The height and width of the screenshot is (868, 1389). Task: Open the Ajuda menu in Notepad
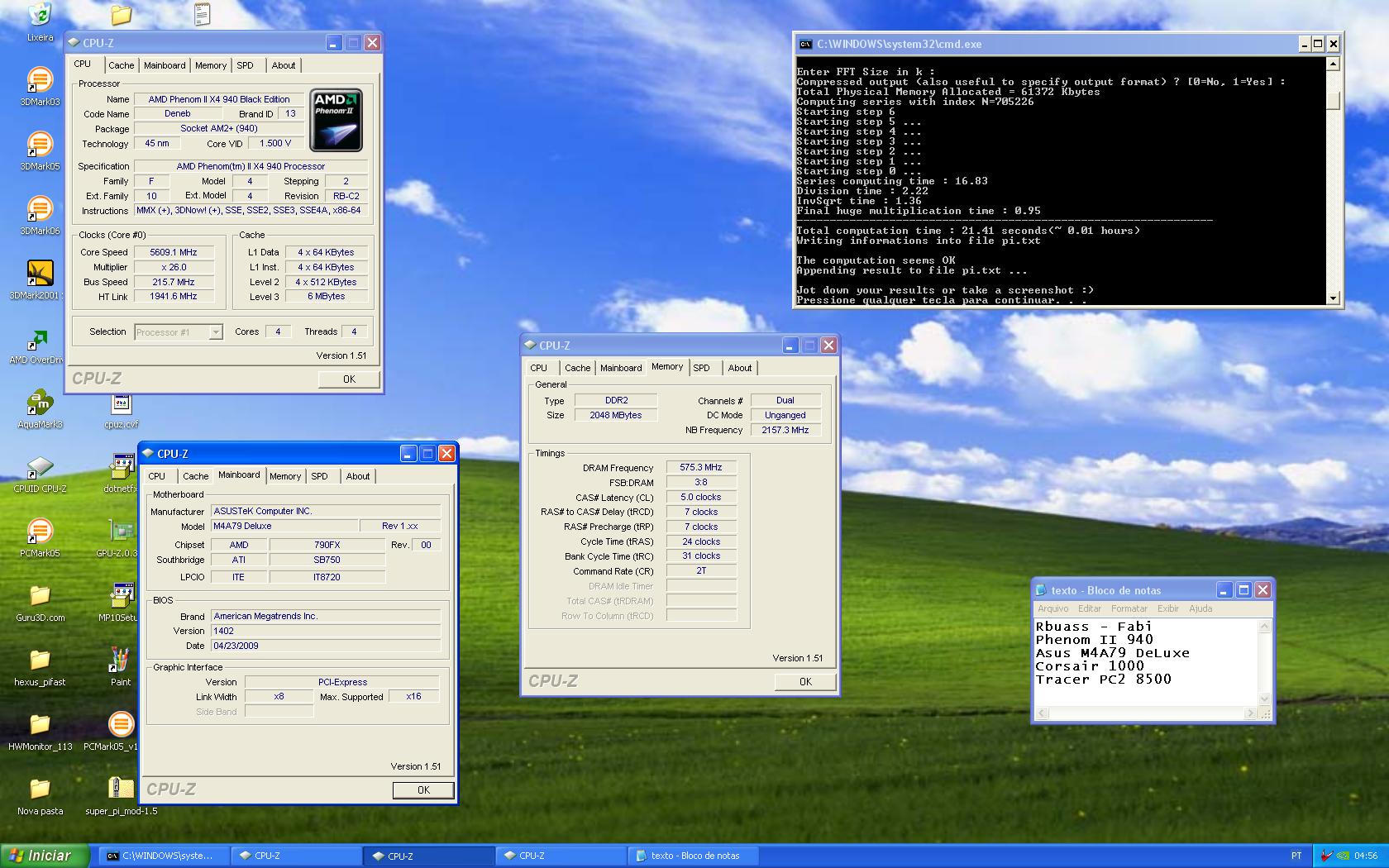pos(1200,608)
